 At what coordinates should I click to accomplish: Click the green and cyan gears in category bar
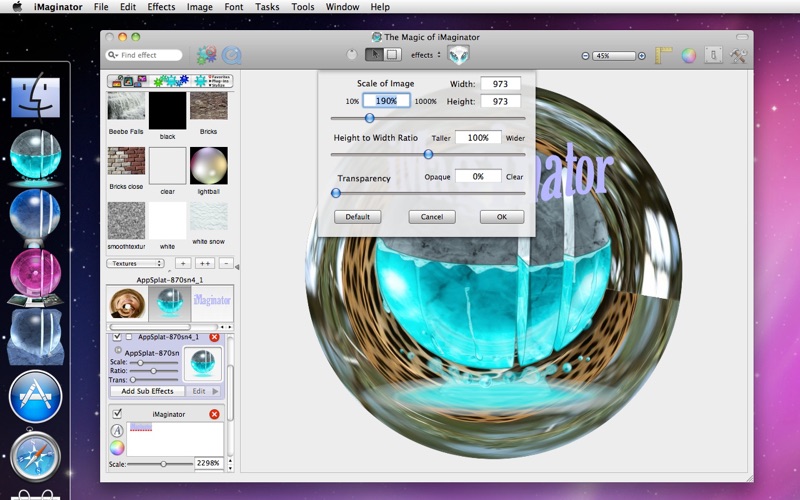click(x=170, y=81)
